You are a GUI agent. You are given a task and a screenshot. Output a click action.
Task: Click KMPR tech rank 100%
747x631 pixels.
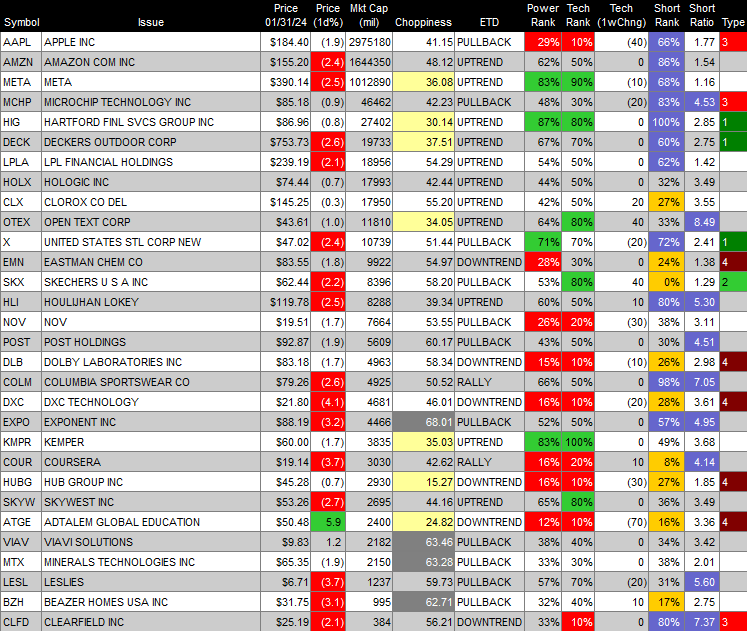pos(578,442)
